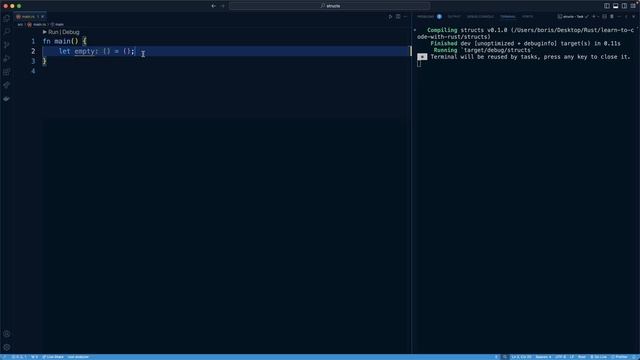The height and width of the screenshot is (360, 640).
Task: Close the main.rs editor tab
Action: [x=42, y=17]
